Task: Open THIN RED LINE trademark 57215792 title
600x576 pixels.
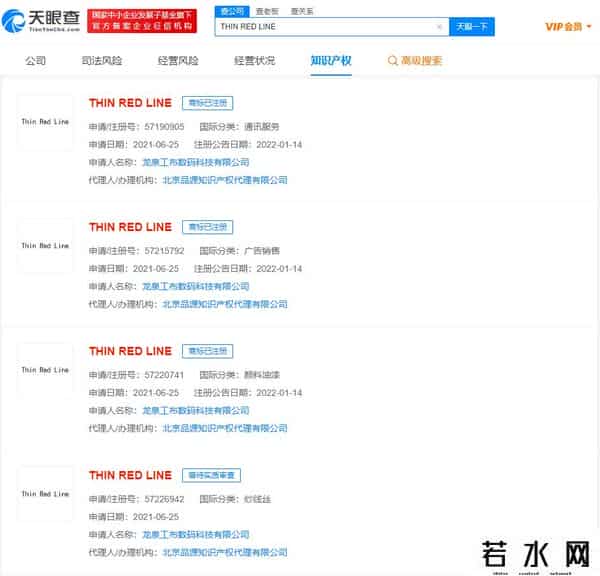Action: pos(130,227)
